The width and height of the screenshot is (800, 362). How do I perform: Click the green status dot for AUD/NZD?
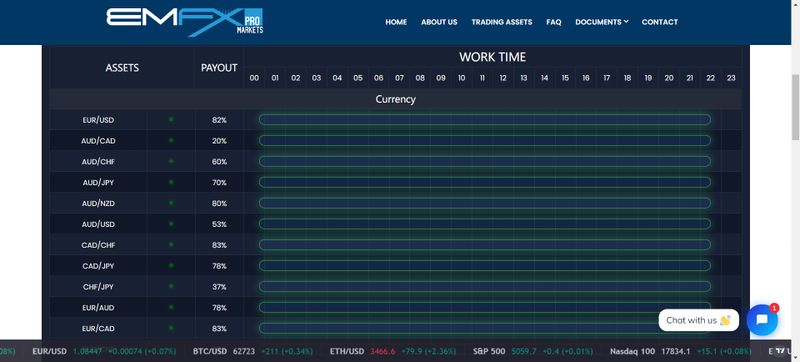click(x=171, y=203)
